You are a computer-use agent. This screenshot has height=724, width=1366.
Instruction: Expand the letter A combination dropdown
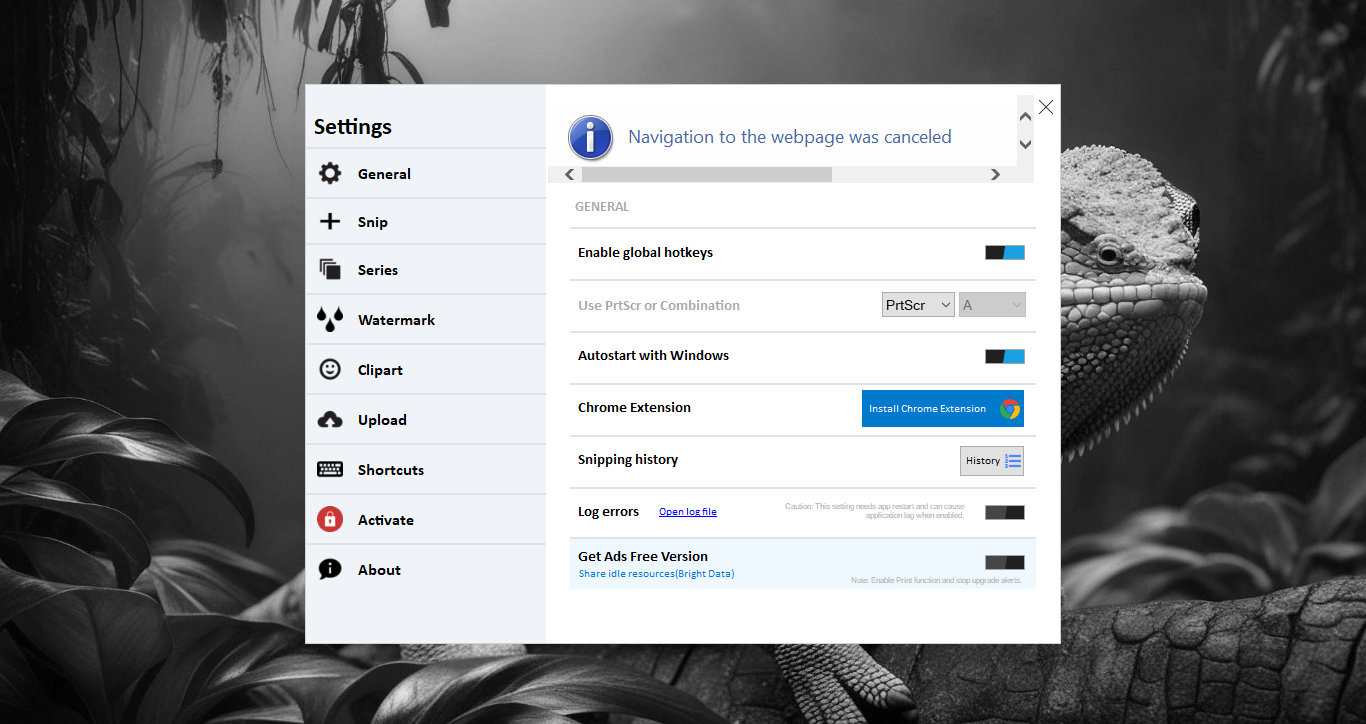coord(992,305)
